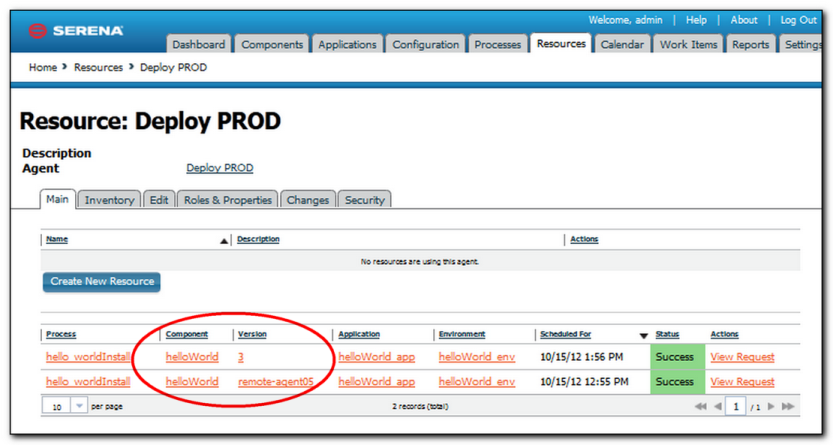
Task: Select the Main sub-tab
Action: pos(57,199)
